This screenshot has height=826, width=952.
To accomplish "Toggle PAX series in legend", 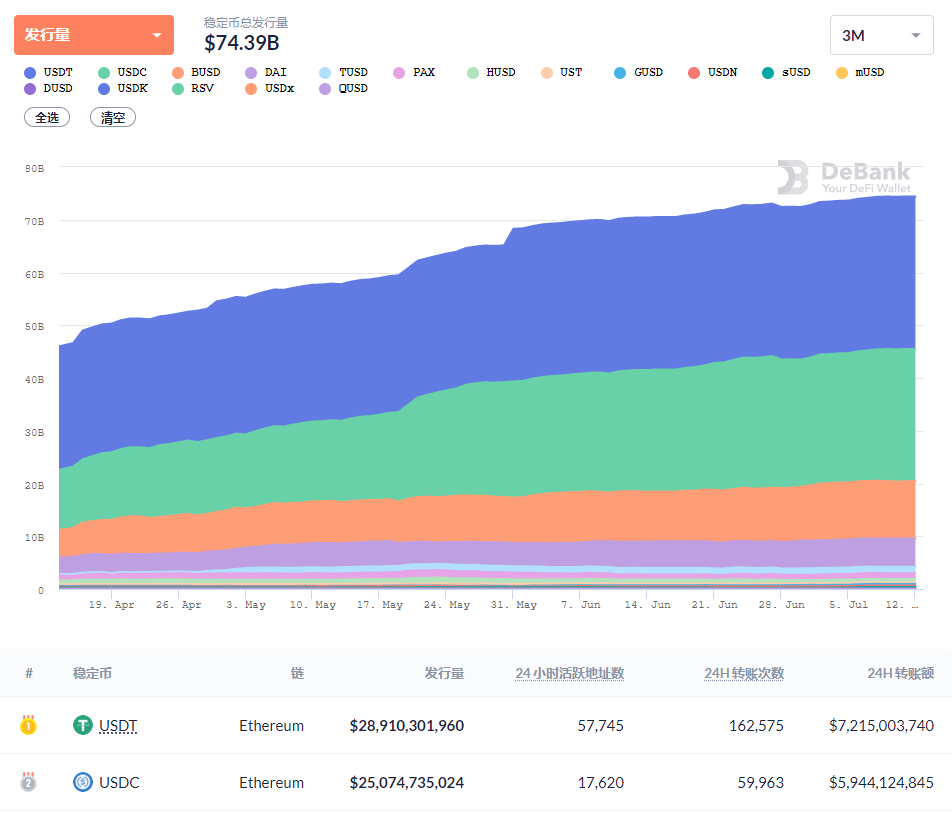I will [414, 72].
